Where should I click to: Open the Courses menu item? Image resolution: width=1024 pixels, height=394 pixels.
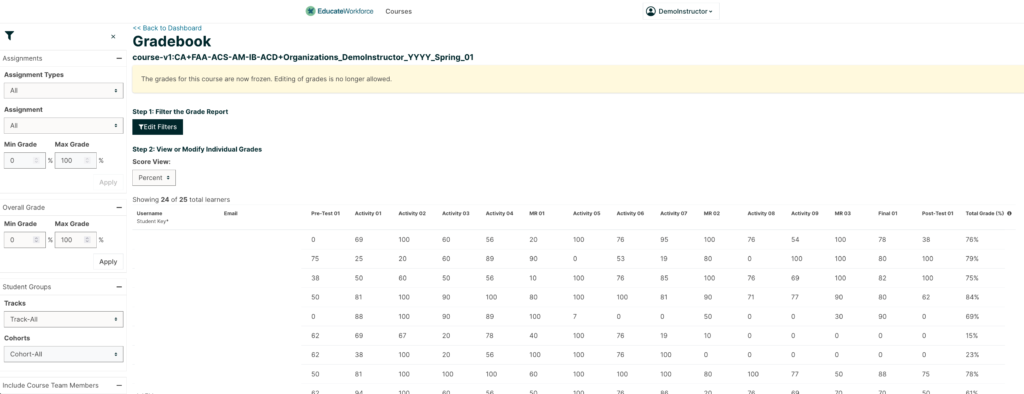click(x=398, y=11)
